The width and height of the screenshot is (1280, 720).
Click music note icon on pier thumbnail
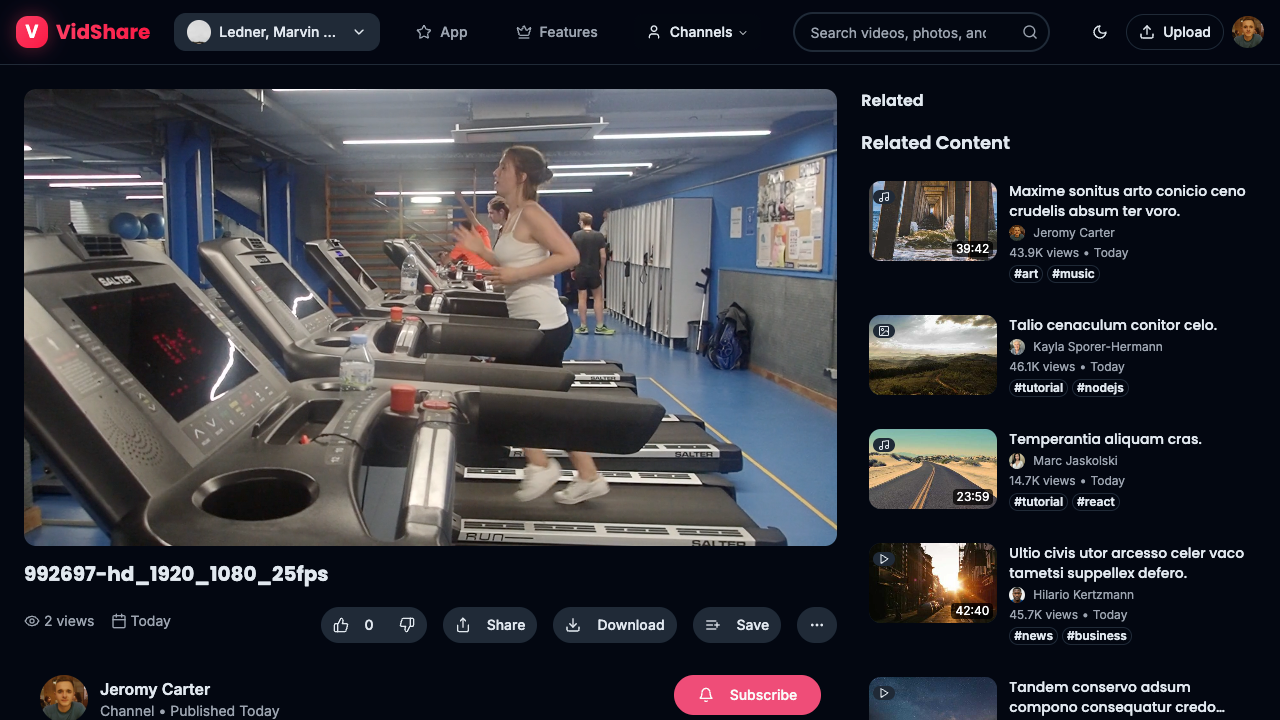click(x=884, y=197)
